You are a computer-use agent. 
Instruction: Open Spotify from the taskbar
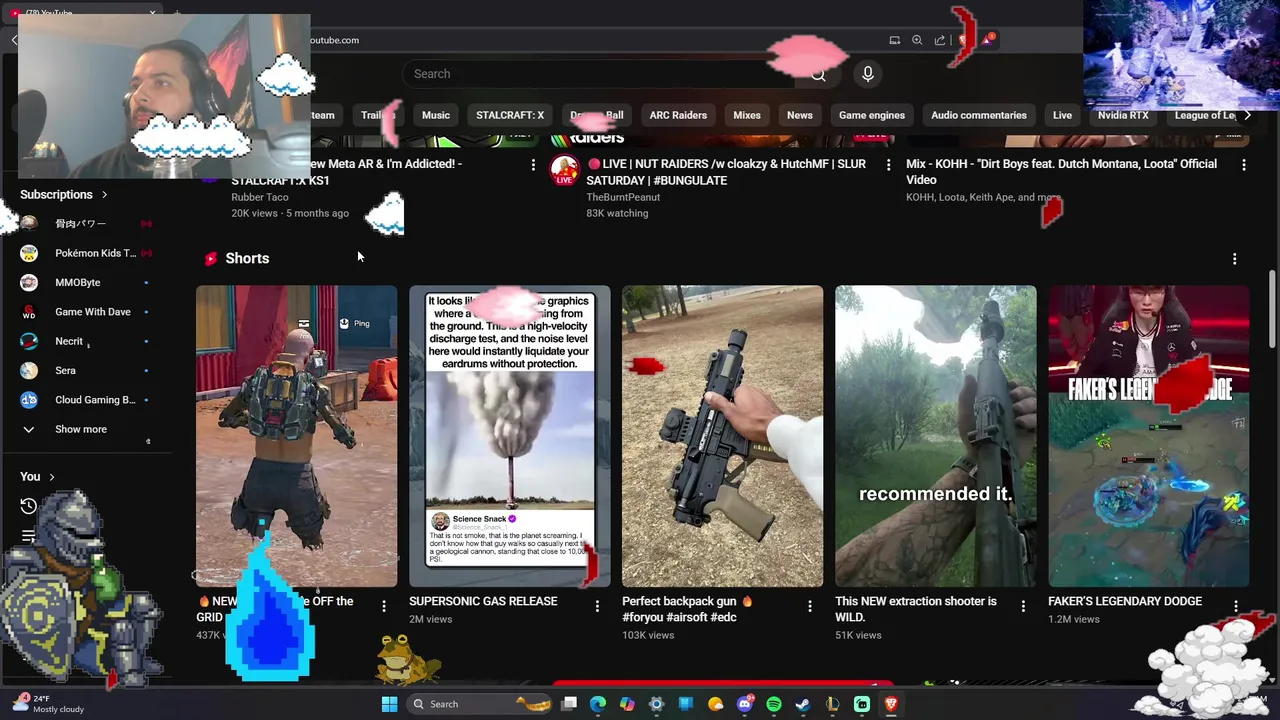tap(774, 704)
